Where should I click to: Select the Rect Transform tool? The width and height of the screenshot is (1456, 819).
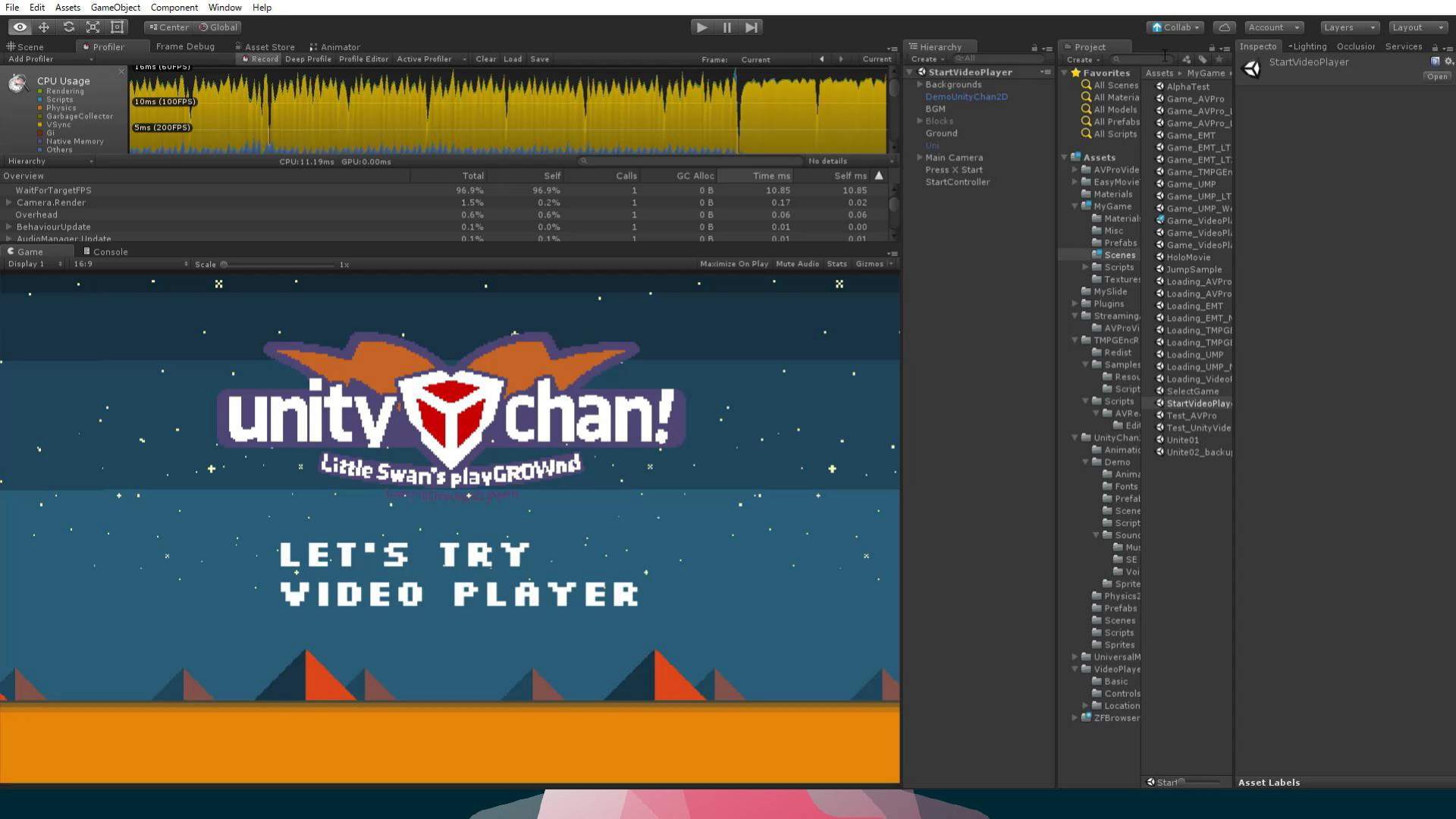pos(118,27)
